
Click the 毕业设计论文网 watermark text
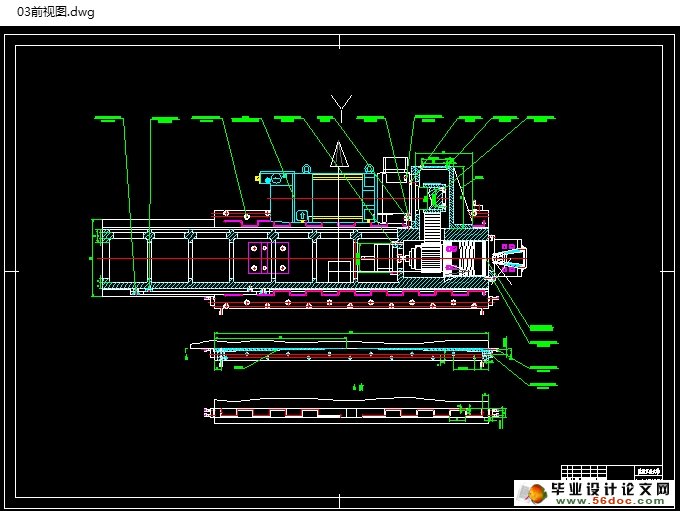tap(610, 489)
